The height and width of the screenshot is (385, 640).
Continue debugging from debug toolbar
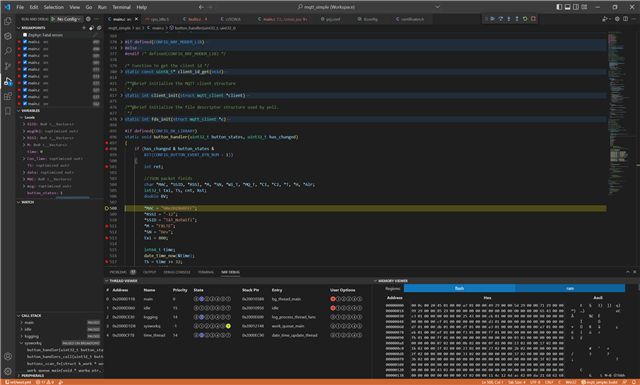493,19
